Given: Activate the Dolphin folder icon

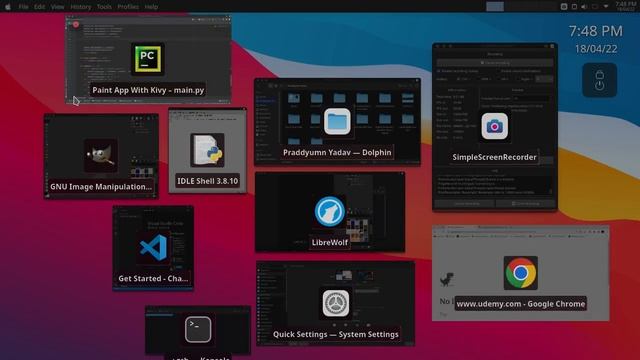Looking at the screenshot, I should [337, 121].
